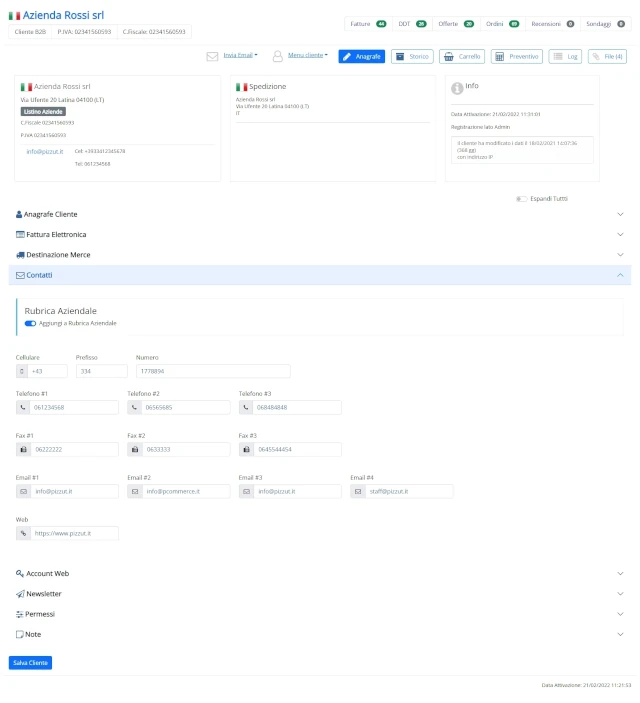The image size is (640, 703).
Task: Click the phone icon of Telefono #3
Action: click(245, 408)
